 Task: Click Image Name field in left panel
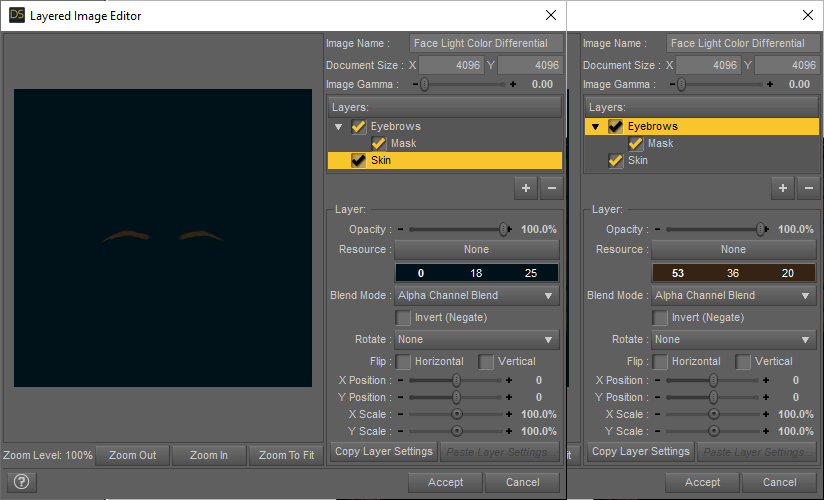point(486,43)
